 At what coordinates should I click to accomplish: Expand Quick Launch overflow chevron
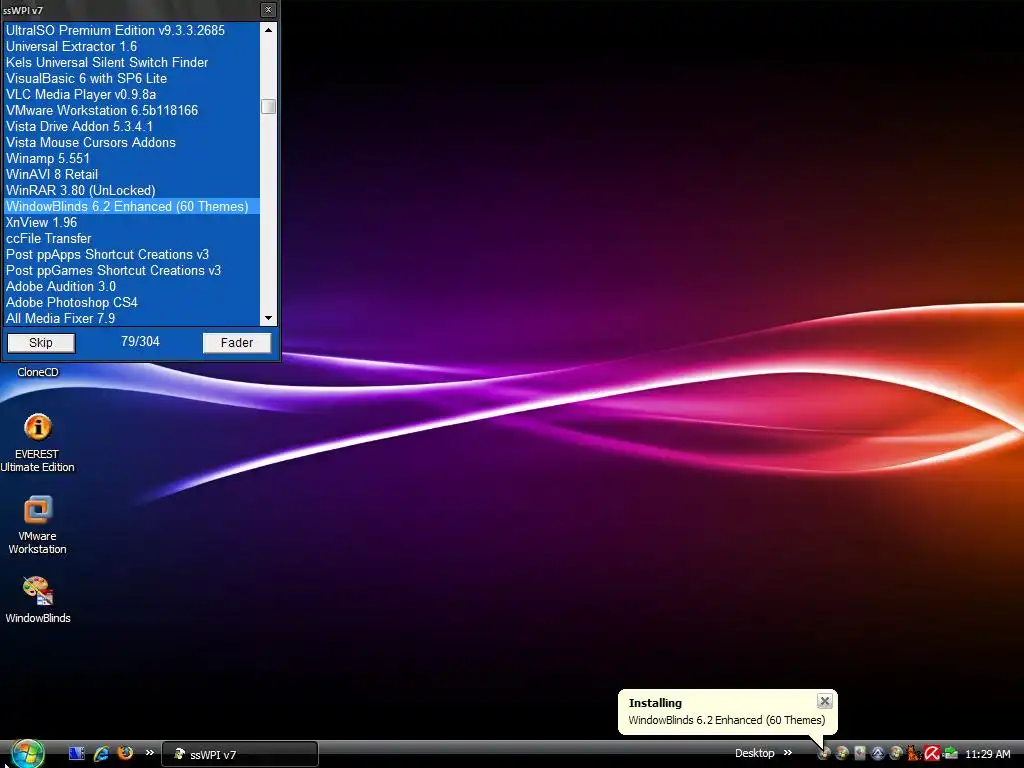click(150, 752)
